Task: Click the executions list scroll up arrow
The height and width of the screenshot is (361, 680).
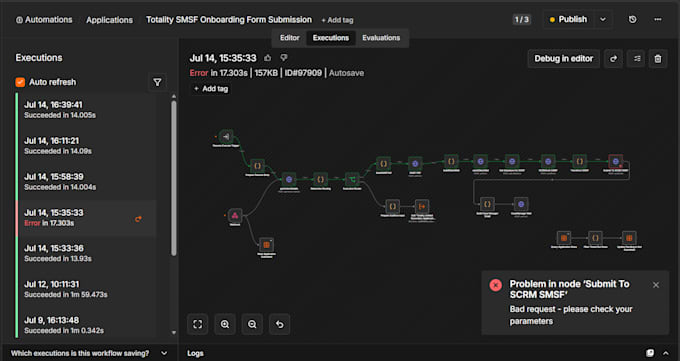Action: click(x=174, y=96)
